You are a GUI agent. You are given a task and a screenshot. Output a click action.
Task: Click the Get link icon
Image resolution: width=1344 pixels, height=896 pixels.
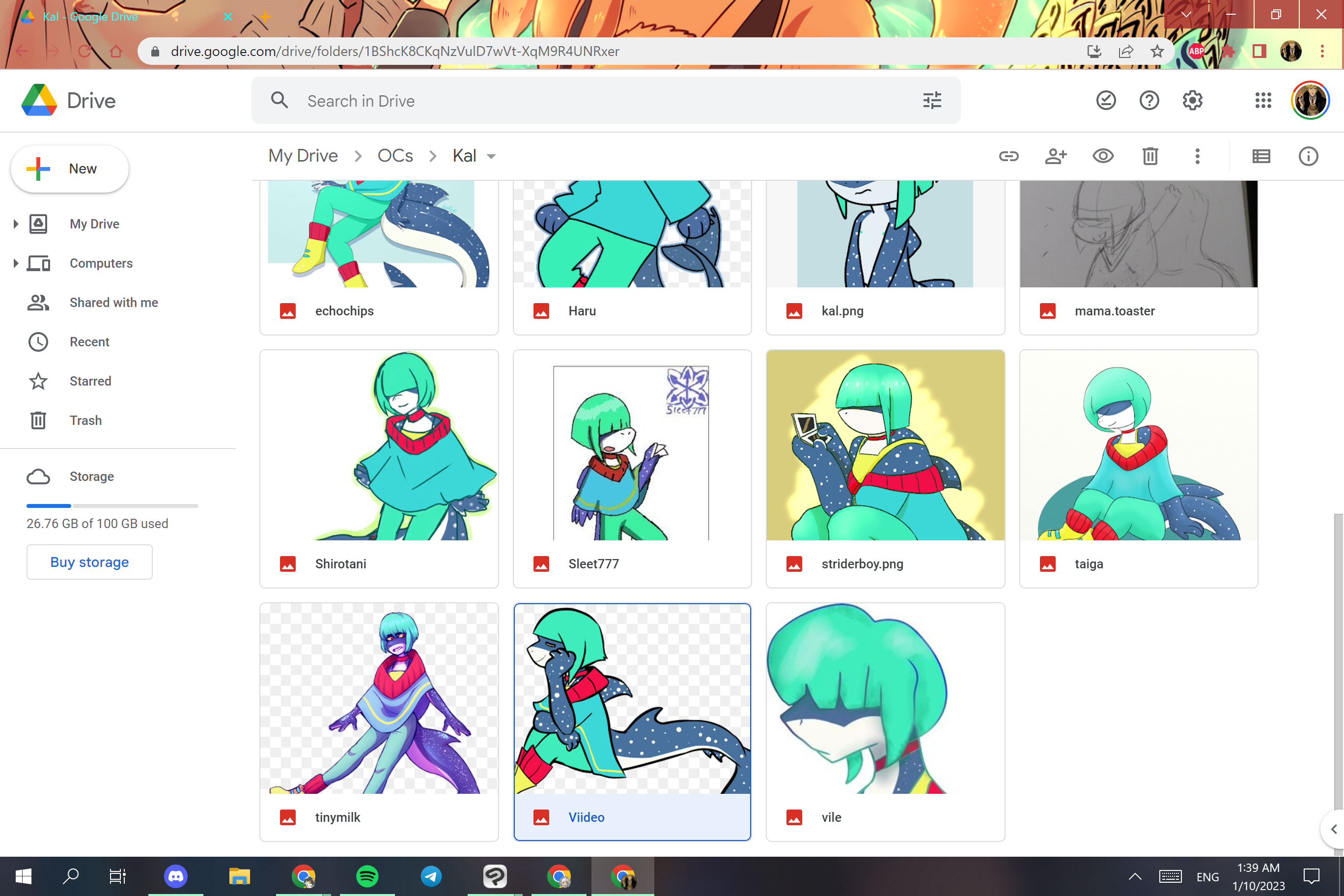tap(1008, 156)
